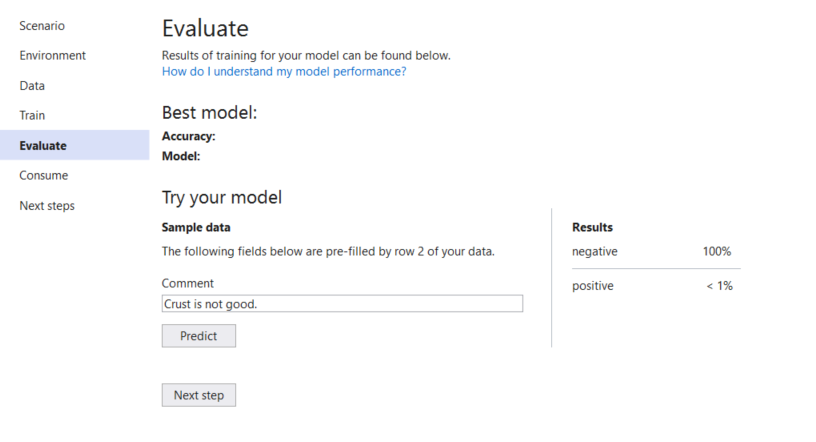Go to Next steps in sidebar
The width and height of the screenshot is (816, 442).
tap(47, 206)
